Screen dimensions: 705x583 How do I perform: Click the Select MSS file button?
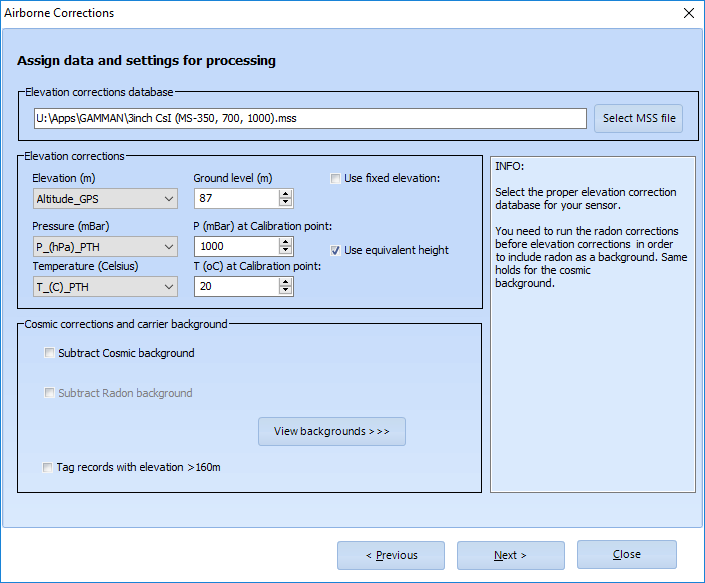638,118
